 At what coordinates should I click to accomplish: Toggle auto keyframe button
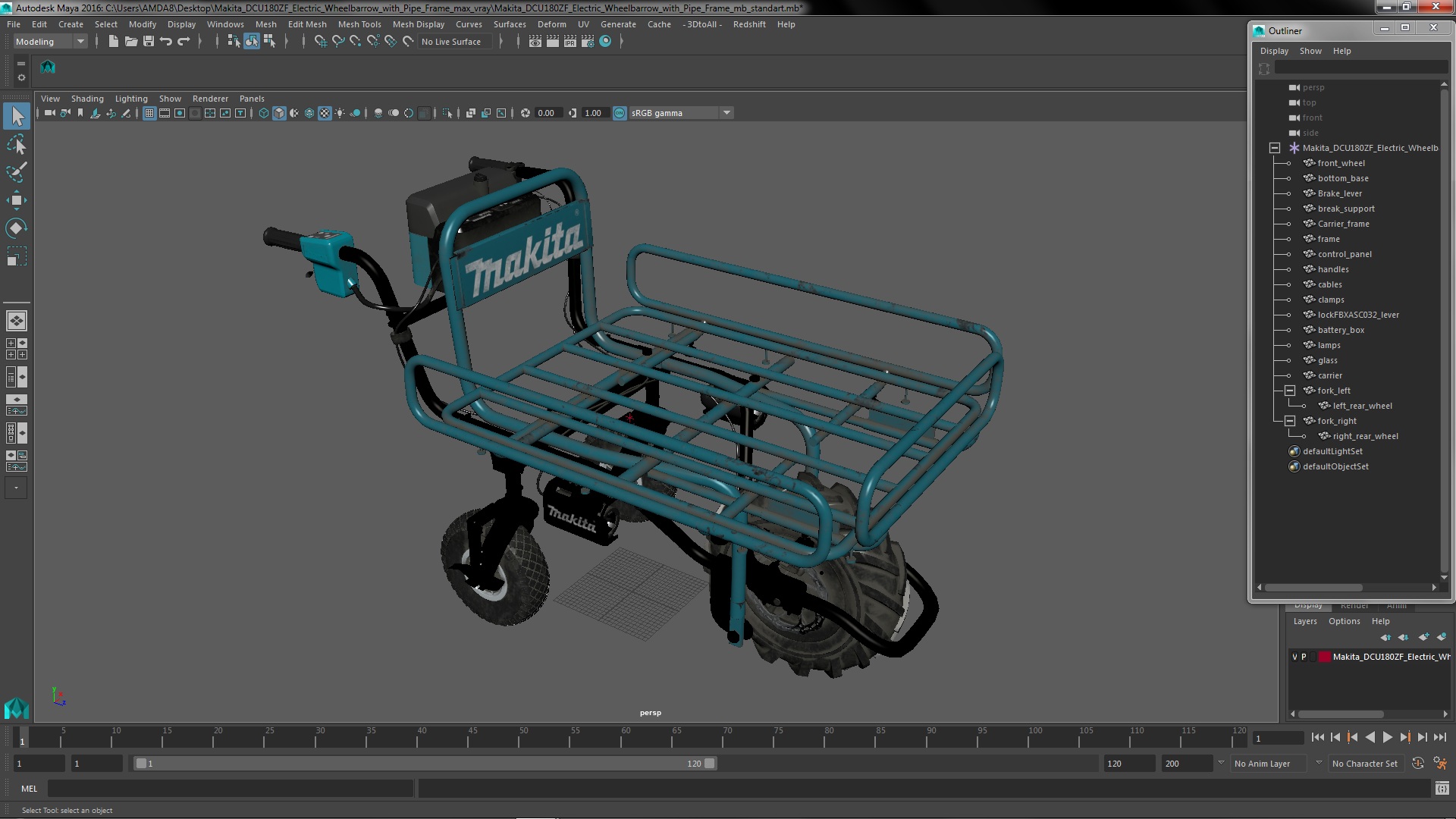point(1418,764)
